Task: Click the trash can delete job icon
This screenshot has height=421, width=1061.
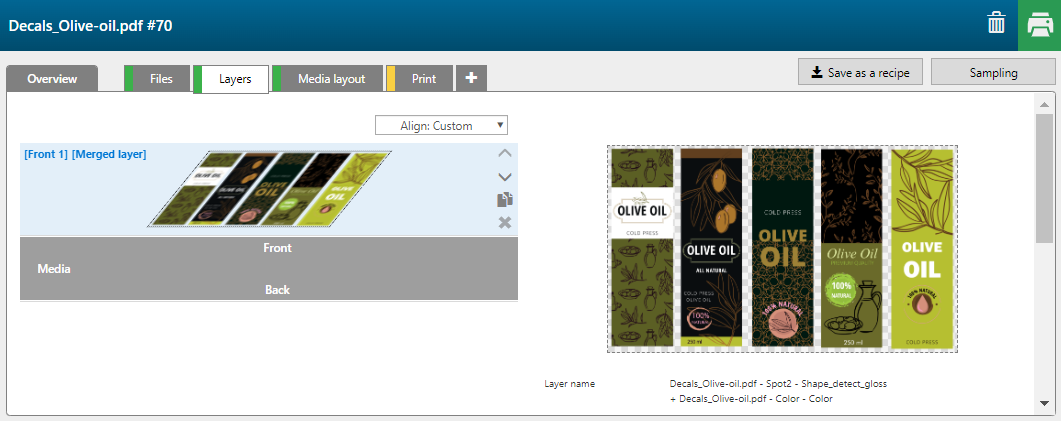Action: pos(996,24)
